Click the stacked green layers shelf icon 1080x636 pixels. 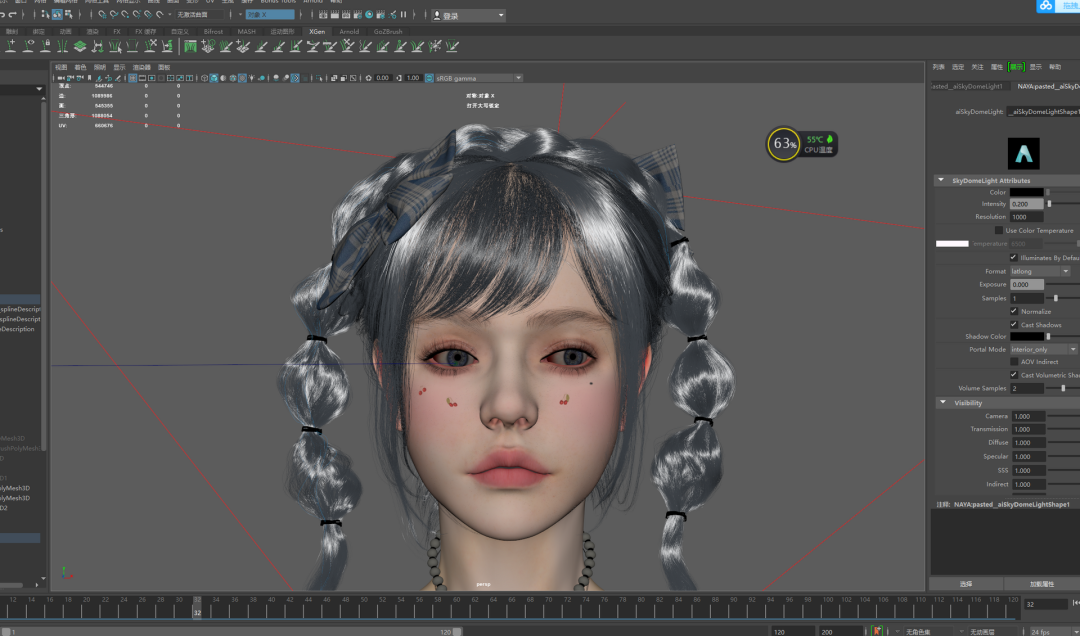tap(80, 46)
